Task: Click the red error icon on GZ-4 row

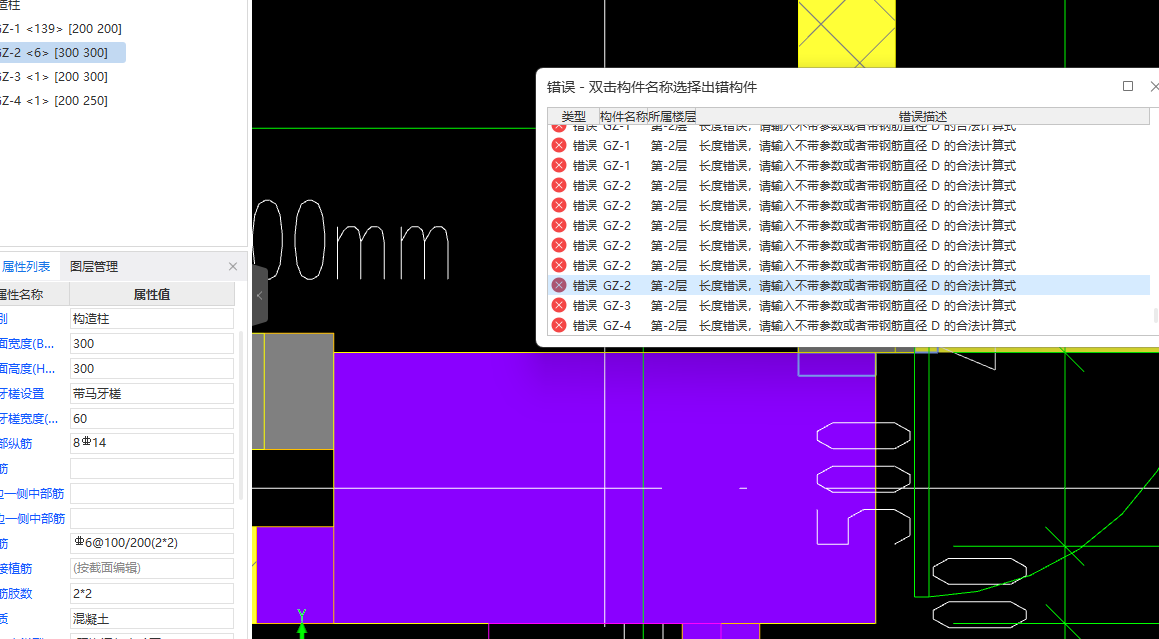Action: point(559,325)
